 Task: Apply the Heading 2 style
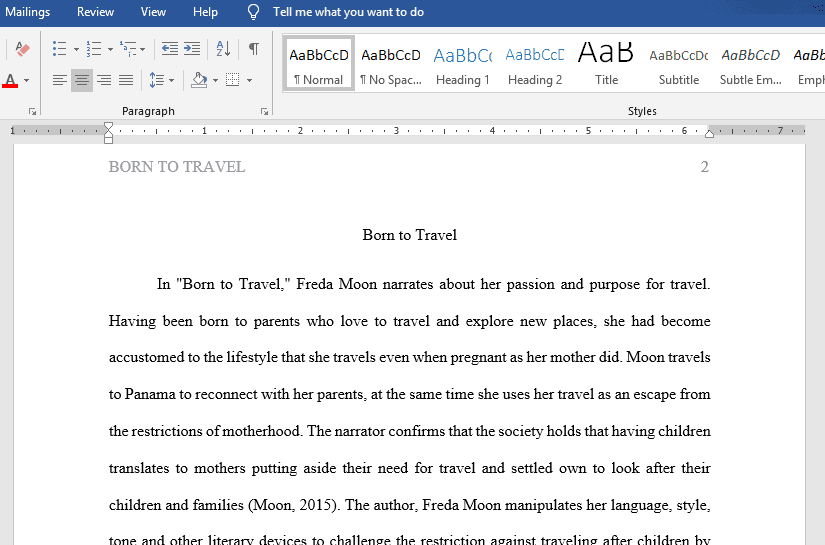click(x=535, y=64)
